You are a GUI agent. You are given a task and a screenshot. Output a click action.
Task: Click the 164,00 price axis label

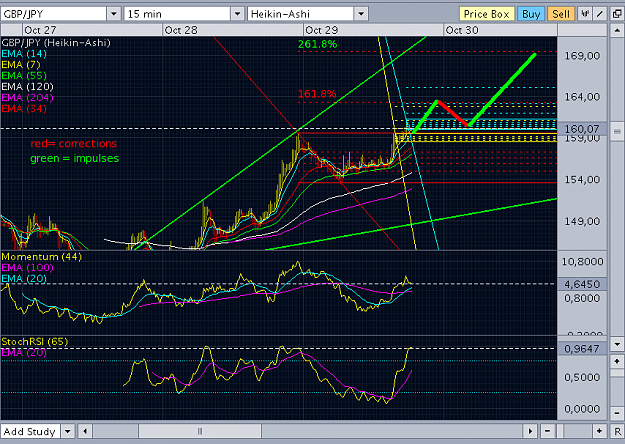coord(582,97)
